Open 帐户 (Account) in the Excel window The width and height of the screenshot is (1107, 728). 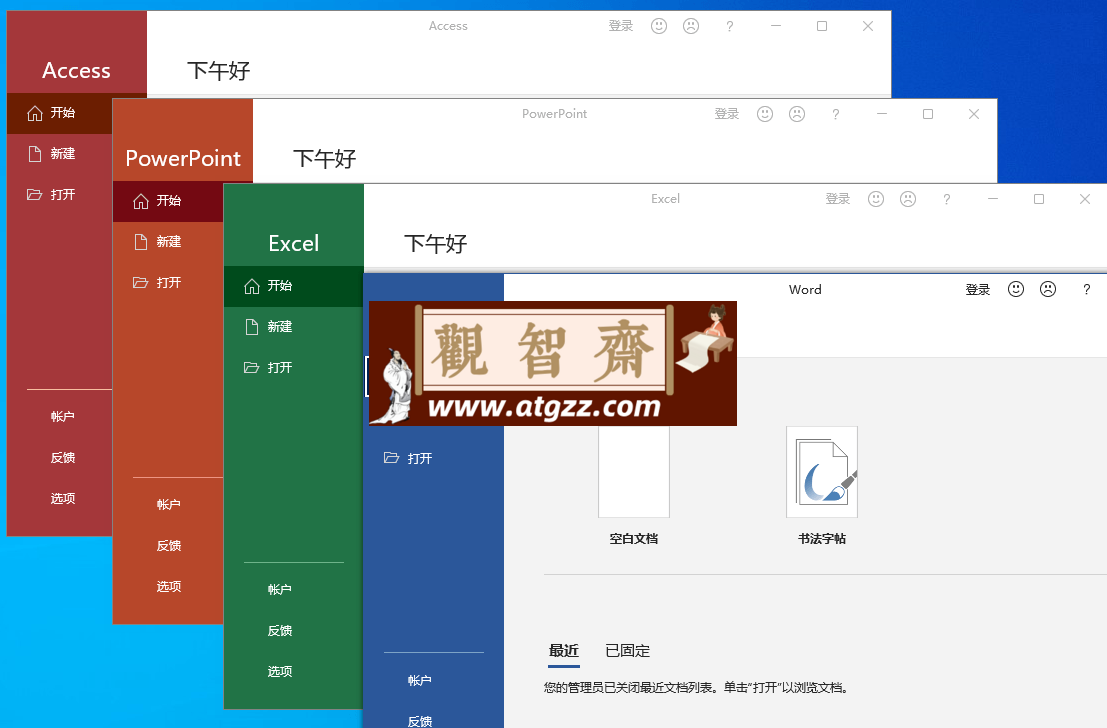[x=280, y=590]
